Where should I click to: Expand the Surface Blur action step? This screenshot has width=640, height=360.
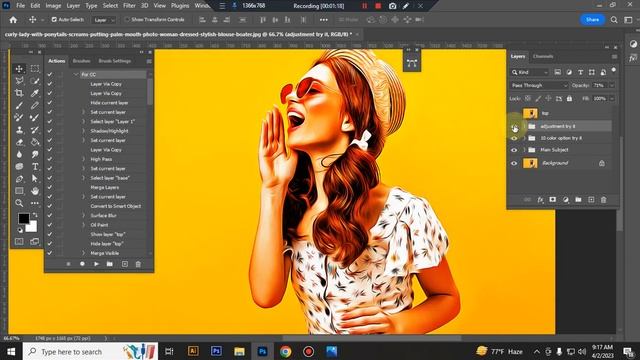point(84,216)
